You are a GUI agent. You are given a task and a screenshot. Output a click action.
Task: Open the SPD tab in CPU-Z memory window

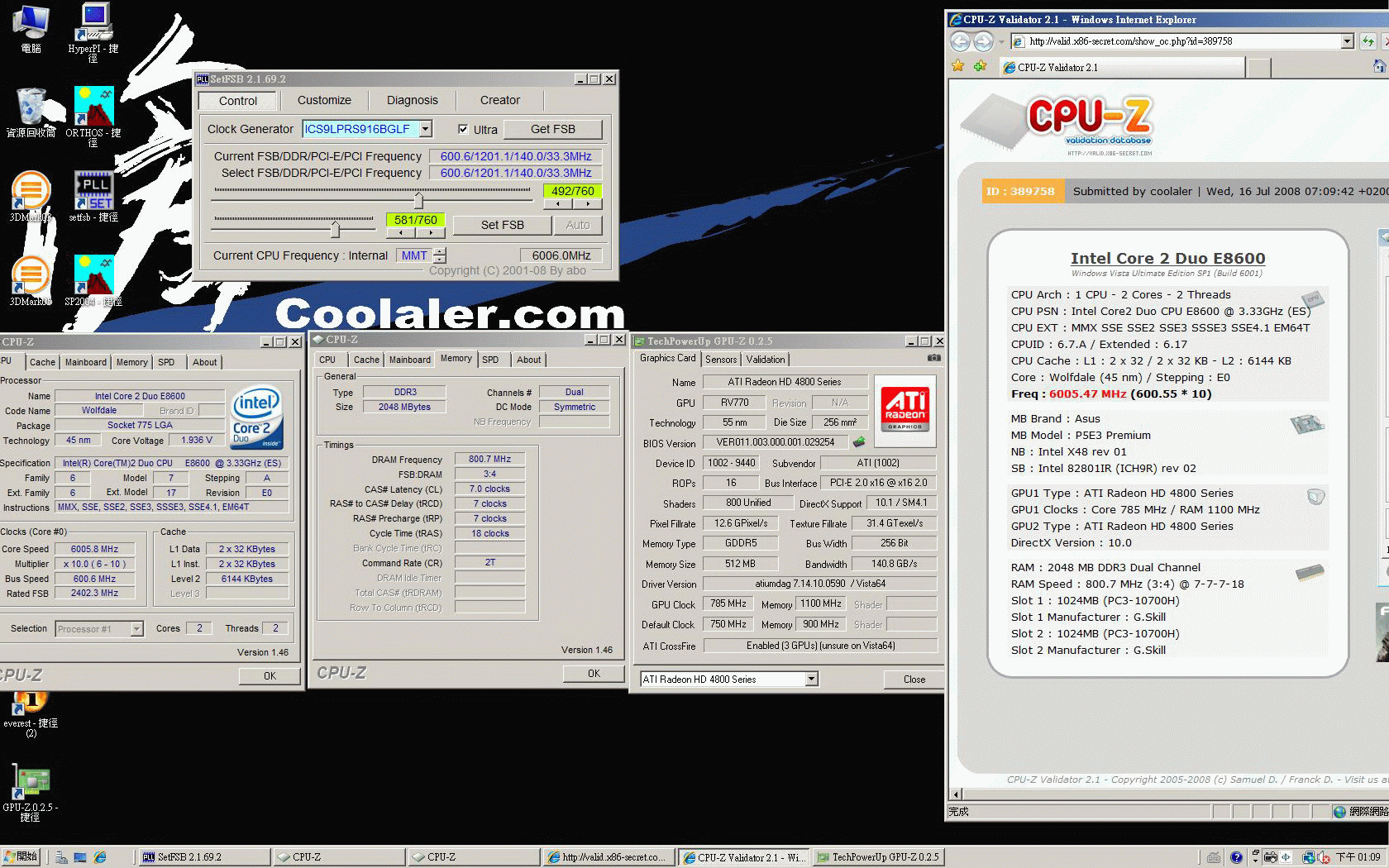[490, 360]
